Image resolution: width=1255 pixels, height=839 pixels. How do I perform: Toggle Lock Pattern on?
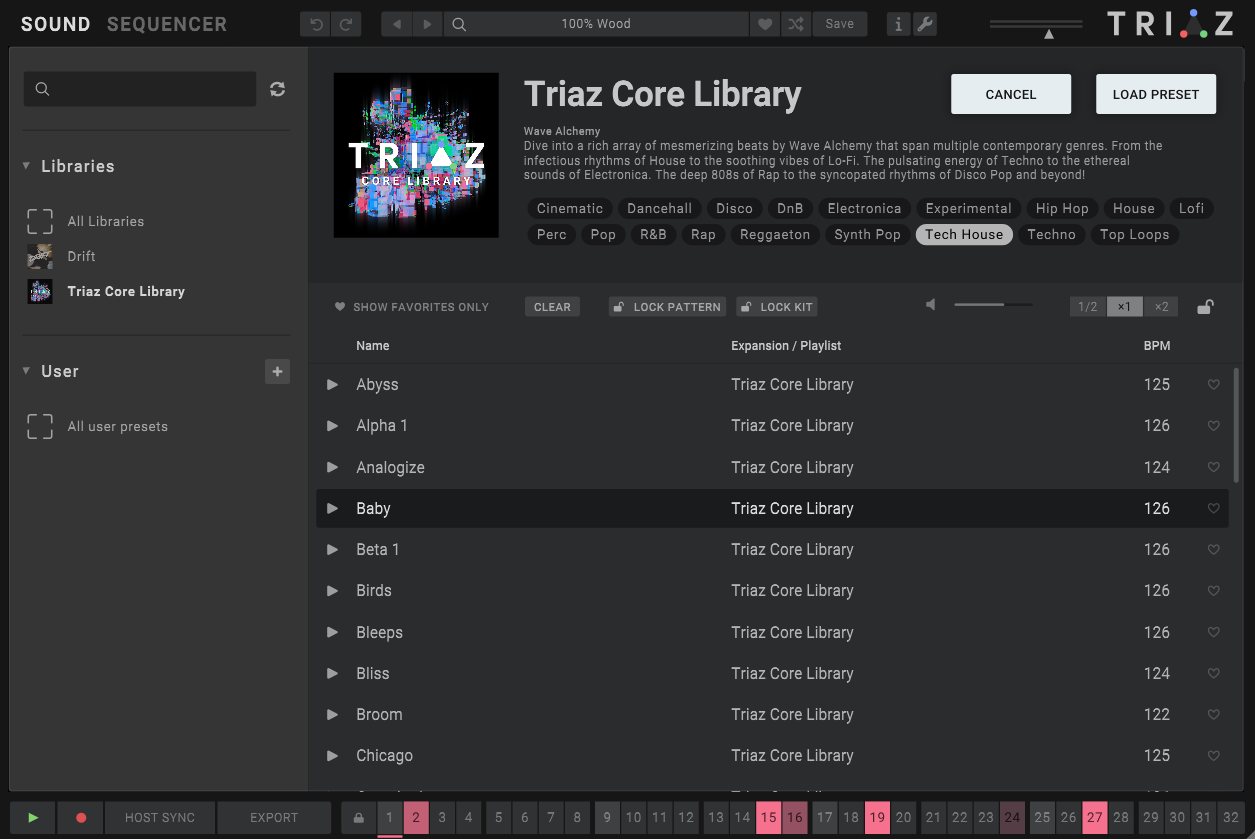(x=666, y=306)
